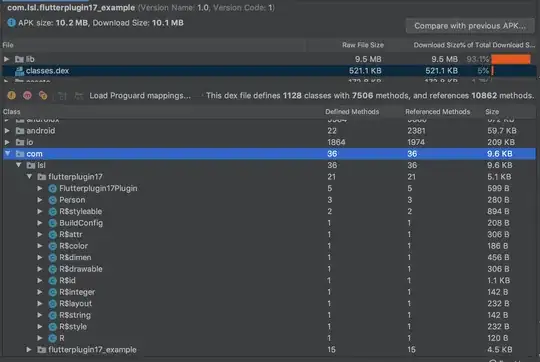This screenshot has width=540, height=362.
Task: Click the show bytecode icon
Action: click(62, 96)
